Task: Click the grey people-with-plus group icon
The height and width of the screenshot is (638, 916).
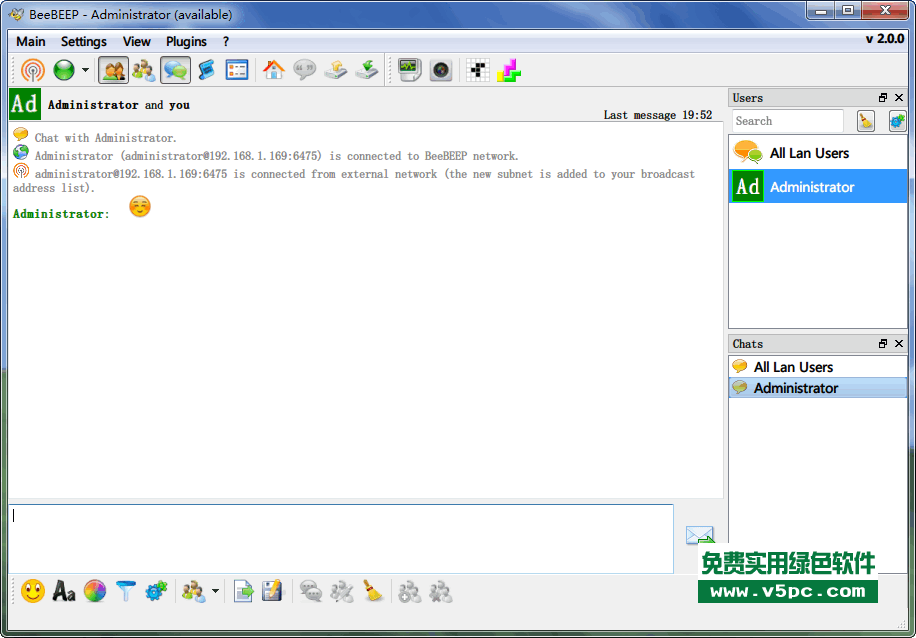Action: (410, 591)
